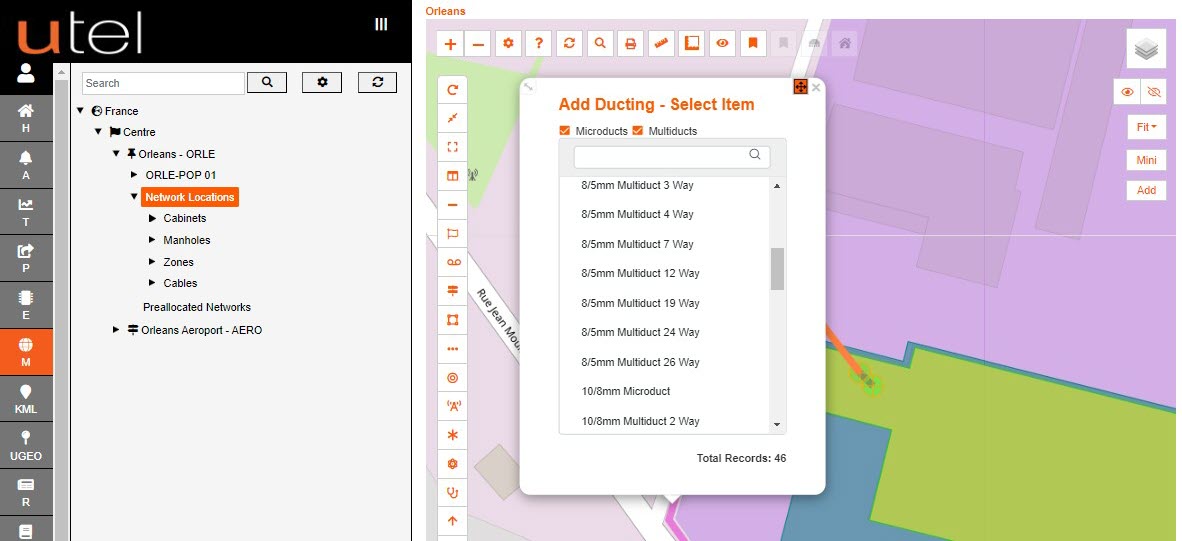Image resolution: width=1182 pixels, height=541 pixels.
Task: Open the user profile icon in sidebar
Action: pyautogui.click(x=26, y=73)
